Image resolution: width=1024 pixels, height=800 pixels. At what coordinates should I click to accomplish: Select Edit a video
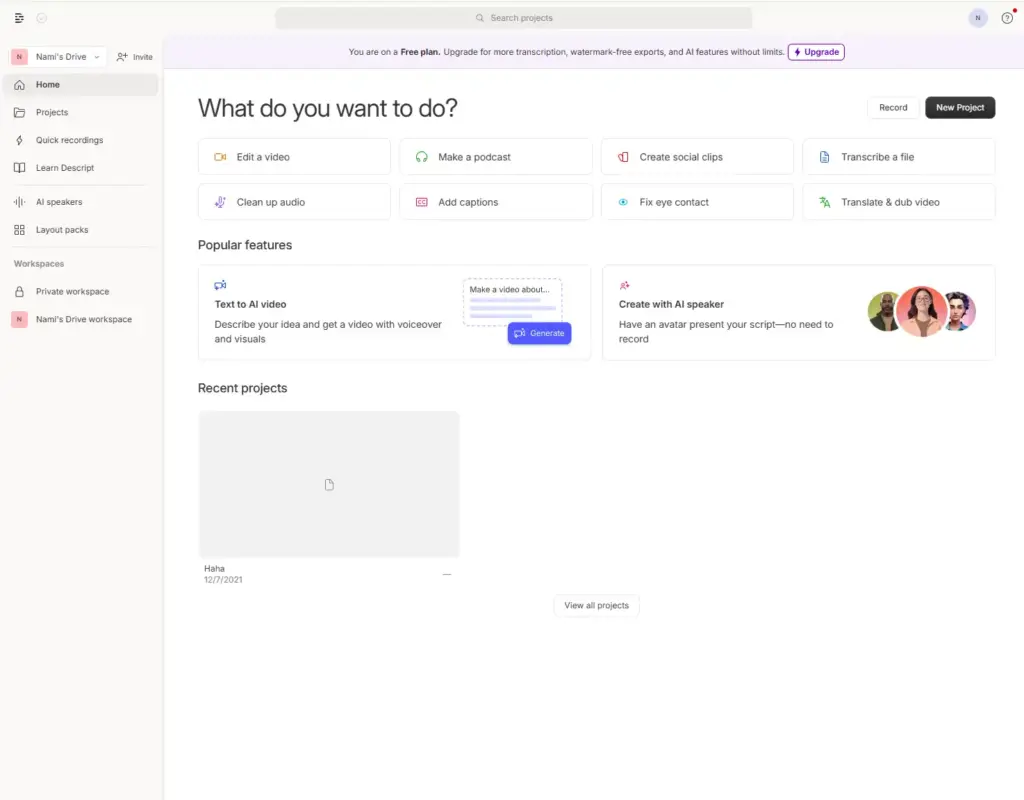tap(295, 157)
